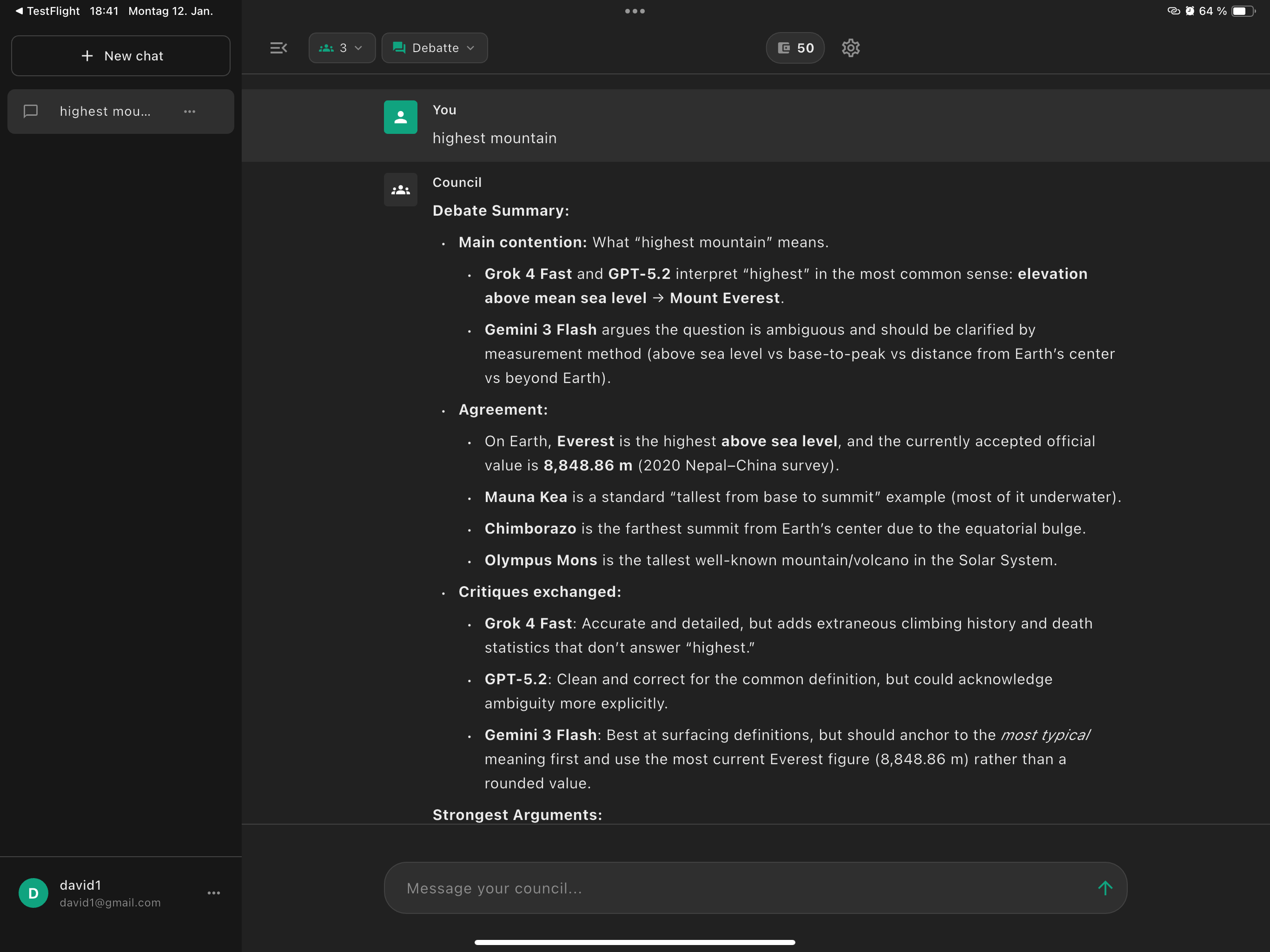
Task: Click the 'Olympus Mons' bold text
Action: pos(541,561)
